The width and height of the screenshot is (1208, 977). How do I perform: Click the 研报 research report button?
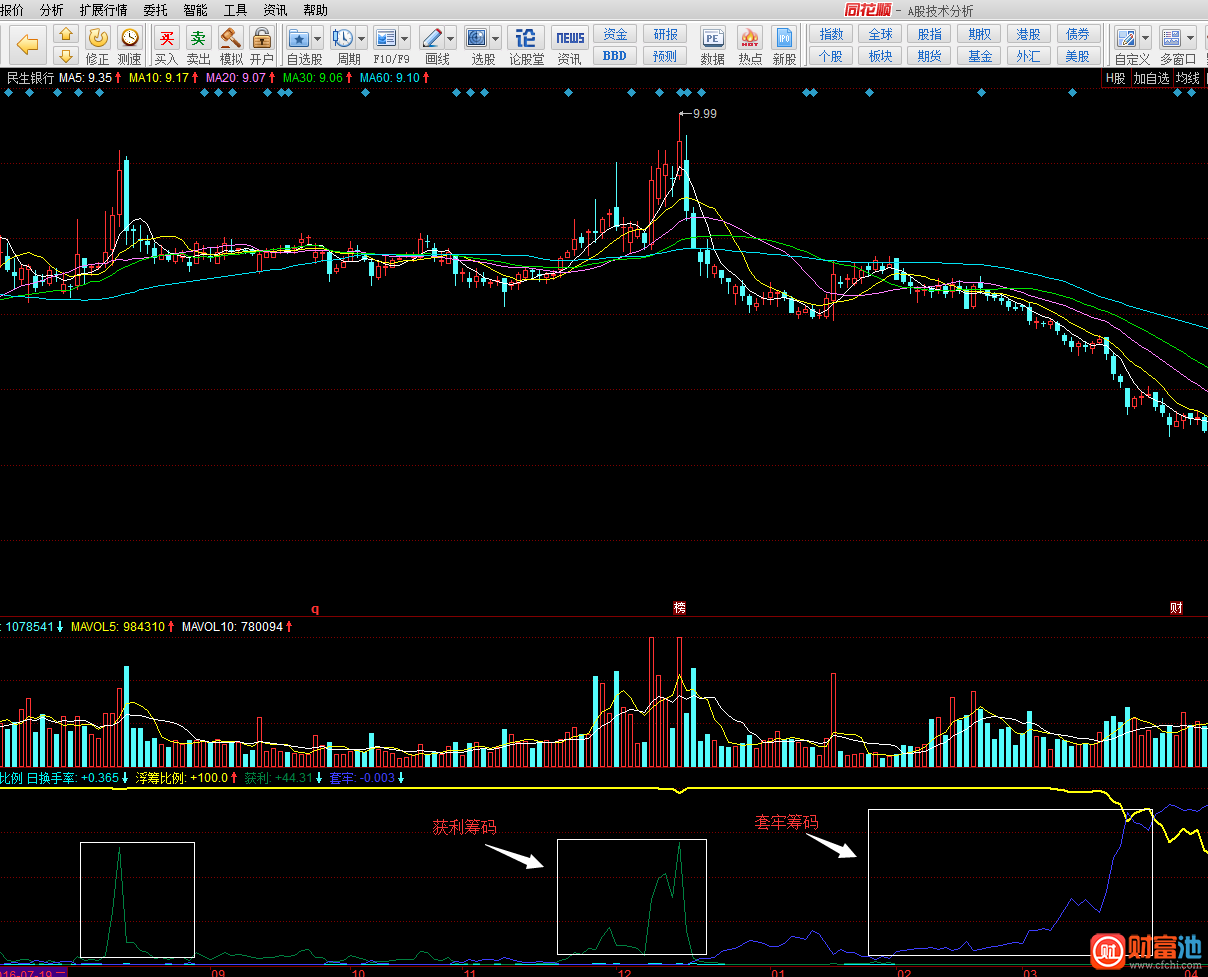coord(665,34)
